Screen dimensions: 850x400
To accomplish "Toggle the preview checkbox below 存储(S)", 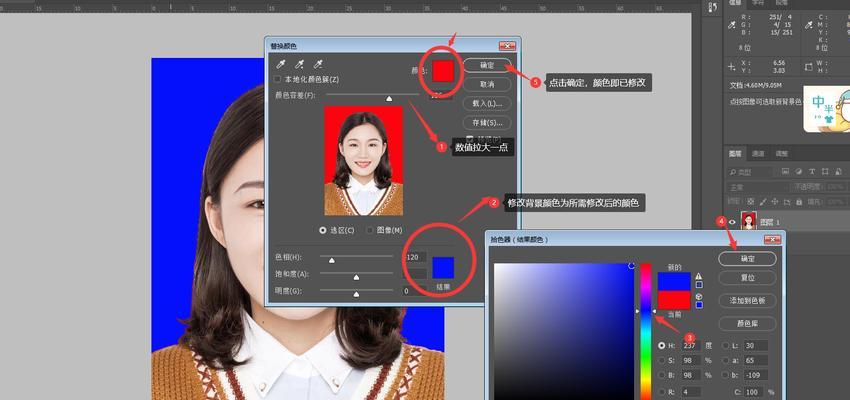I will coord(470,138).
